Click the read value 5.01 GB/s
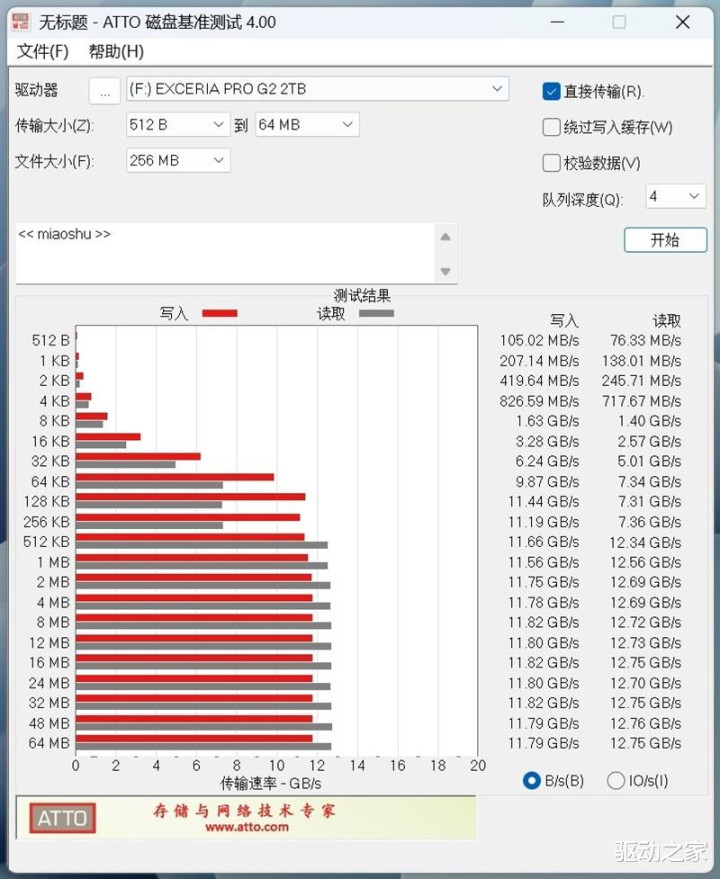Image resolution: width=720 pixels, height=879 pixels. coord(649,461)
